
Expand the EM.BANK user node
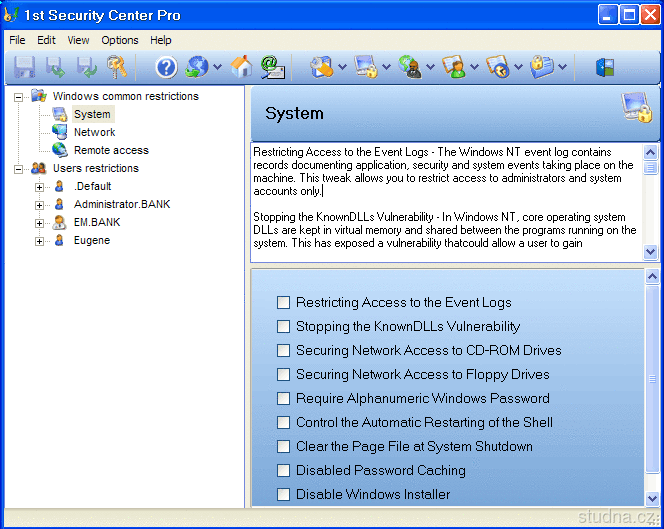pos(39,223)
